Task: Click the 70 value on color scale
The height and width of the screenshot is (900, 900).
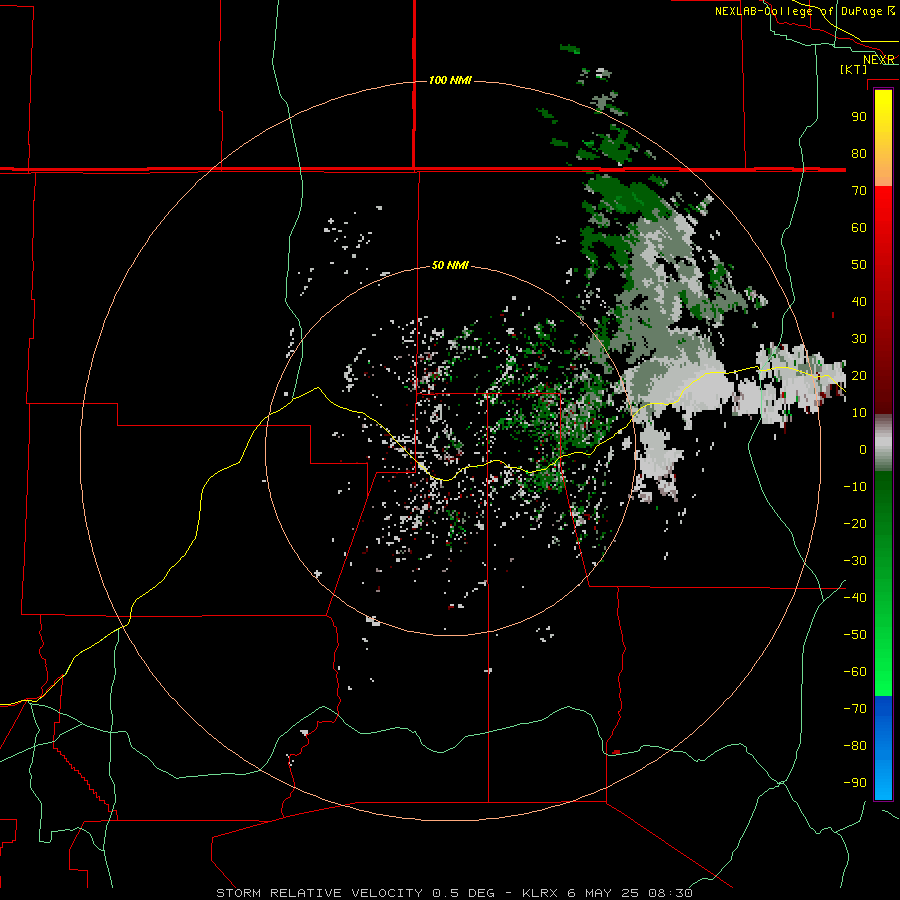Action: click(859, 191)
